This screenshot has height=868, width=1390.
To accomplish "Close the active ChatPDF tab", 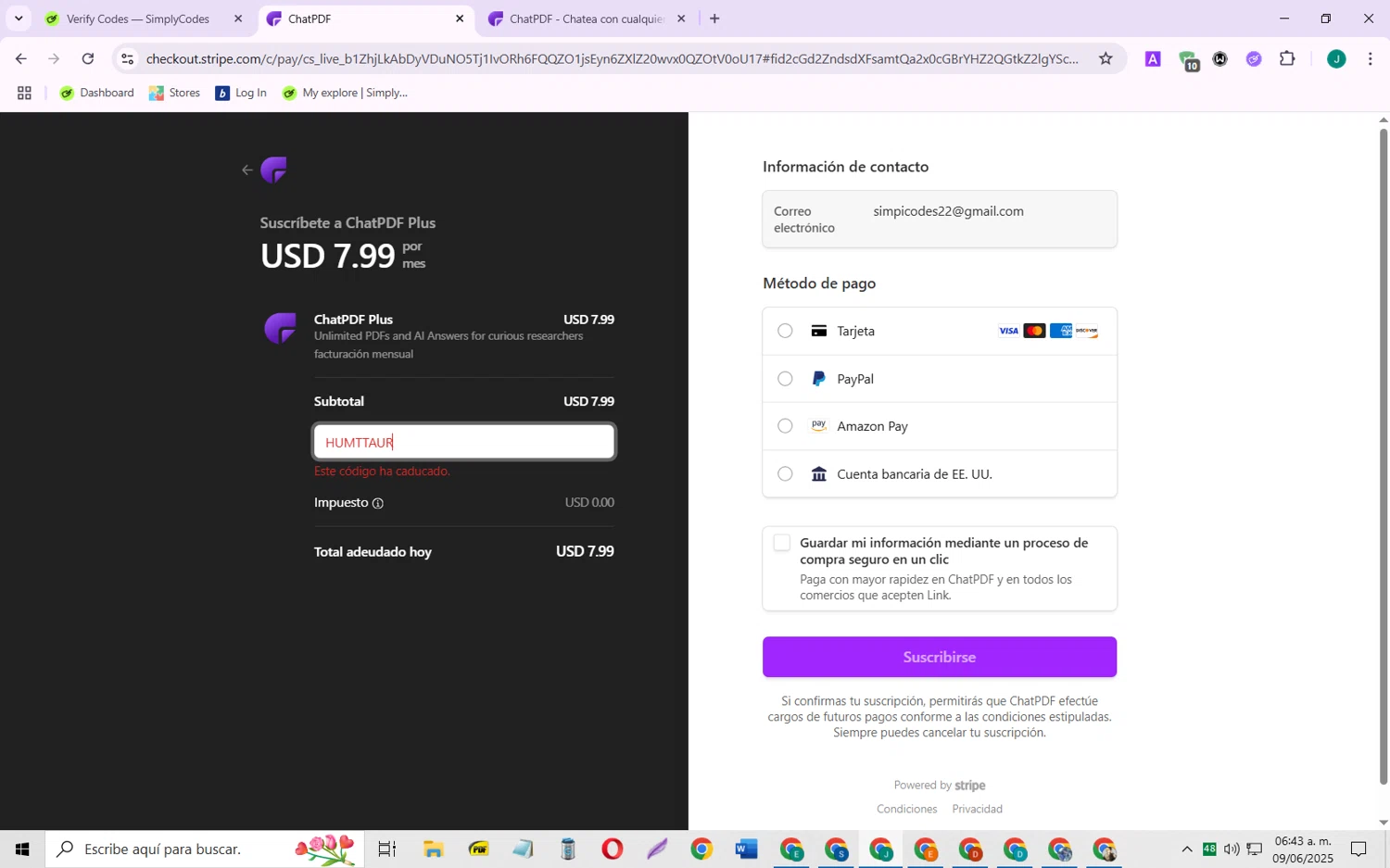I will pyautogui.click(x=460, y=19).
